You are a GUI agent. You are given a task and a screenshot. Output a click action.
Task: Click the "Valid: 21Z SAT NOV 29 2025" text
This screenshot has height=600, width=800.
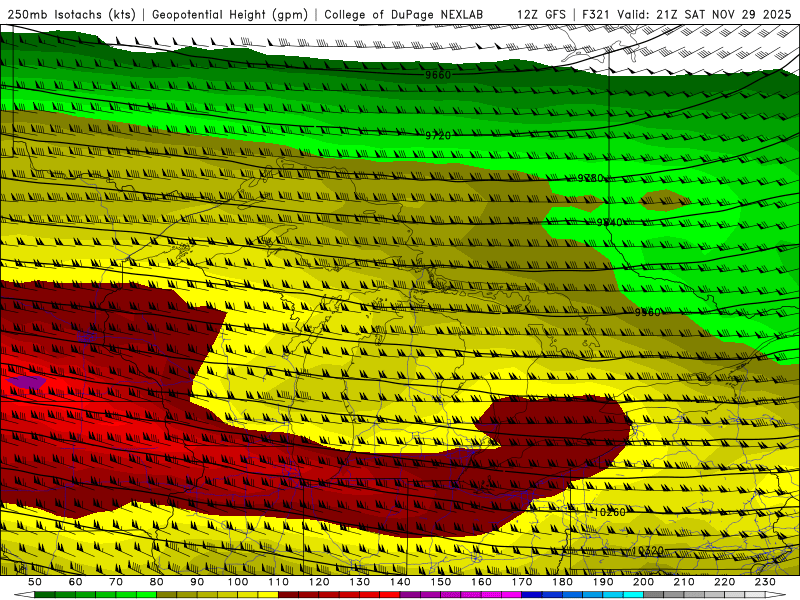tap(704, 14)
